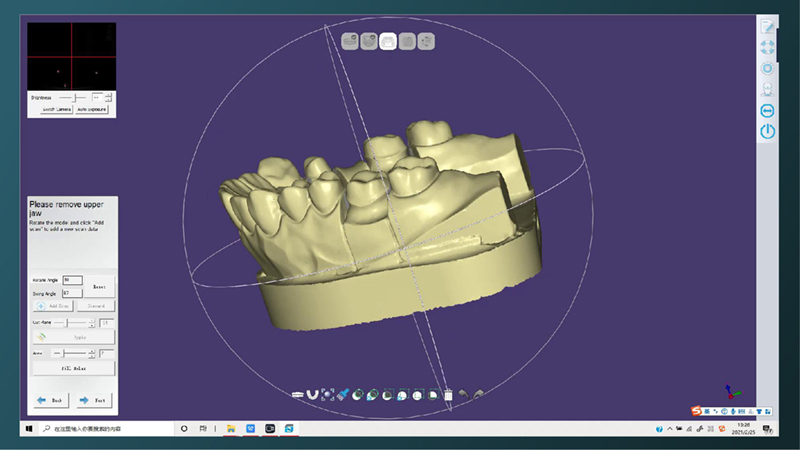Click the paintbrush tool in bottom toolbar
Image resolution: width=800 pixels, height=450 pixels.
[342, 394]
